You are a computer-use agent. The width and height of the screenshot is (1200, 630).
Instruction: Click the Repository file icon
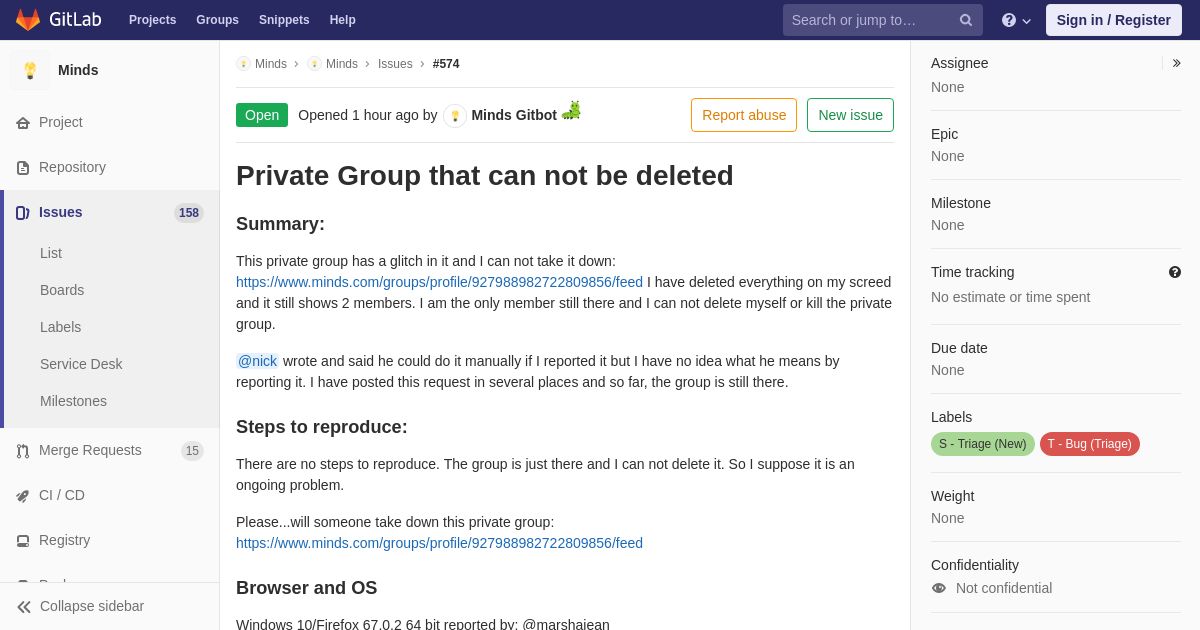tap(23, 168)
